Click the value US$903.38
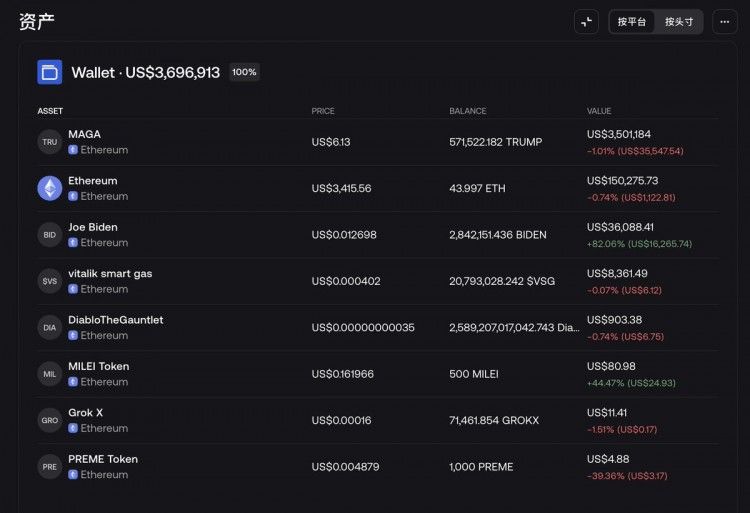Screen dimensions: 750x513 pyautogui.click(x=615, y=320)
